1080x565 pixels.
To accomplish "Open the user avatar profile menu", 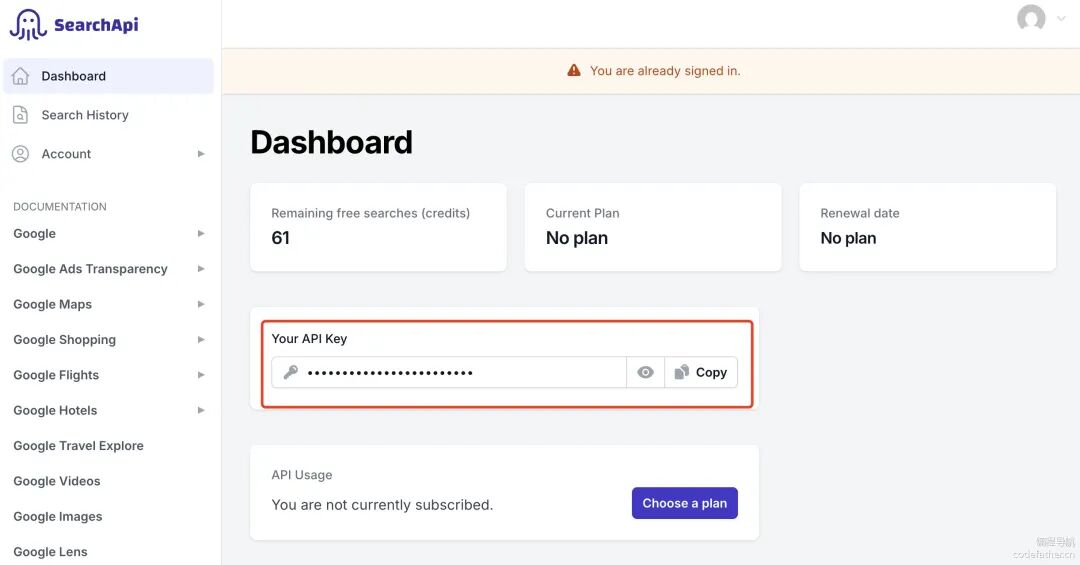I will point(1031,18).
